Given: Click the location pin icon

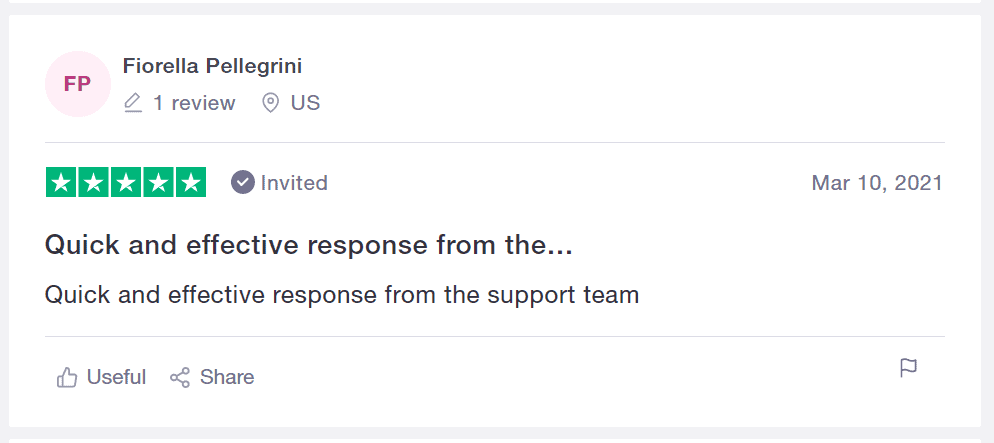Looking at the screenshot, I should (x=271, y=103).
